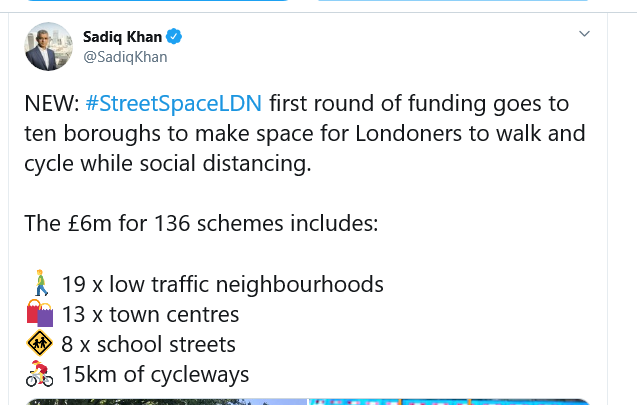The image size is (637, 405).
Task: Open the #StreetSpaceLDN hashtag link
Action: (x=174, y=104)
